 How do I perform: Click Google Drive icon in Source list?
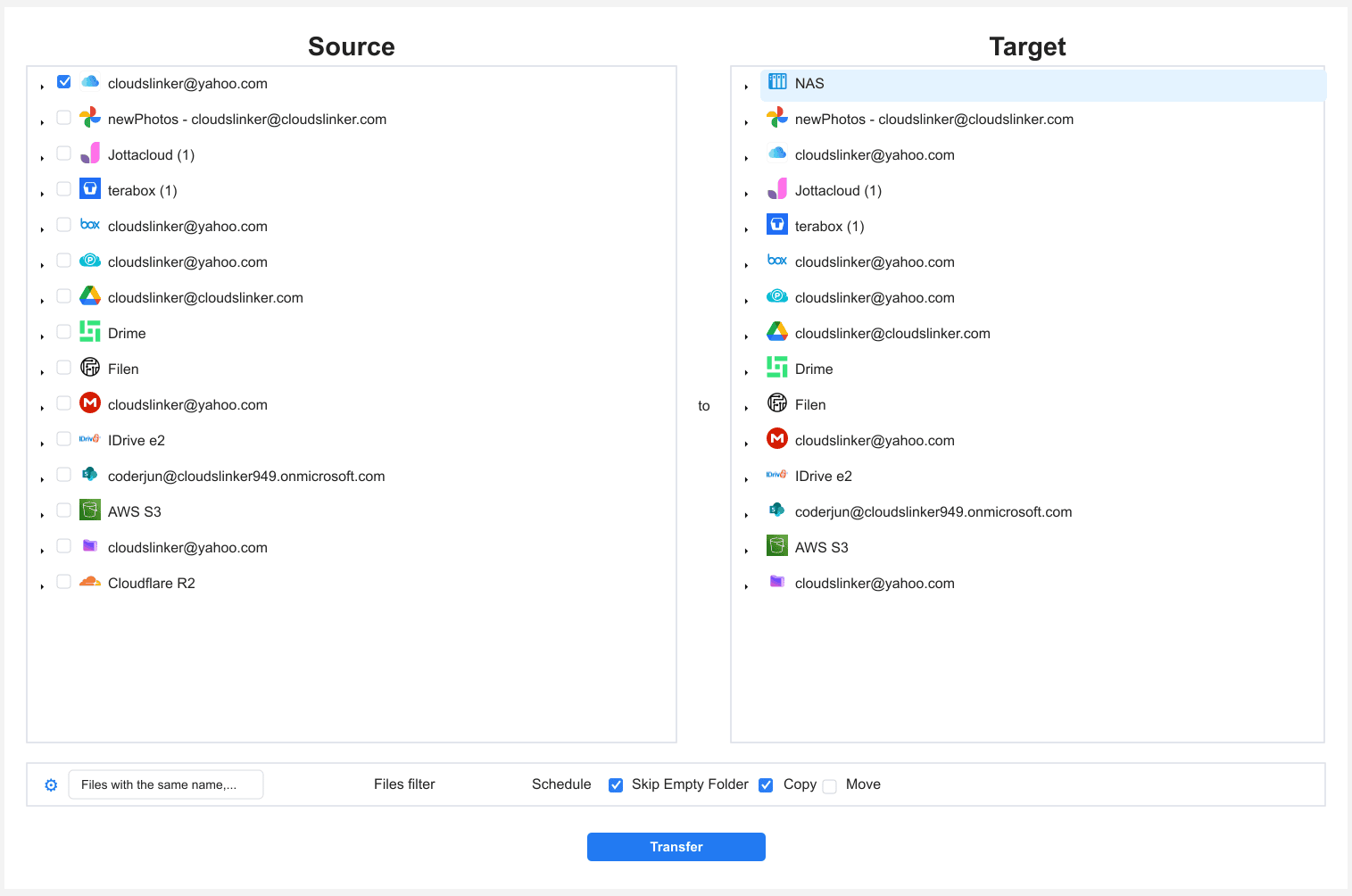(x=90, y=295)
